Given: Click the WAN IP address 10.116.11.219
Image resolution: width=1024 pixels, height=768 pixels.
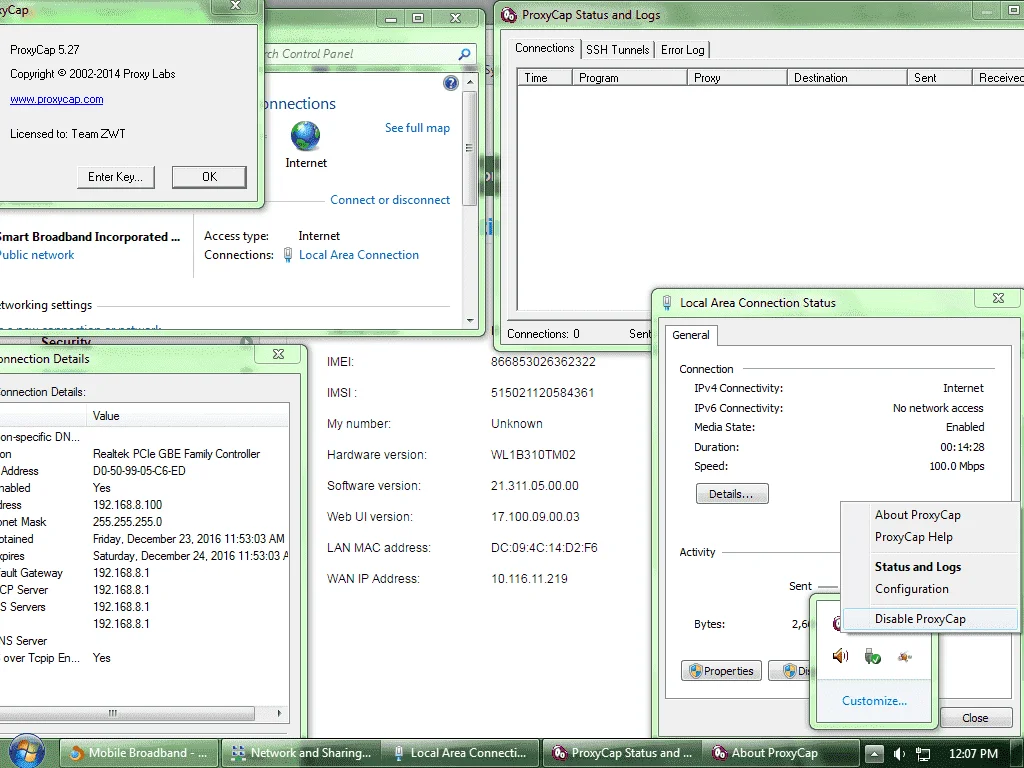Looking at the screenshot, I should (529, 579).
